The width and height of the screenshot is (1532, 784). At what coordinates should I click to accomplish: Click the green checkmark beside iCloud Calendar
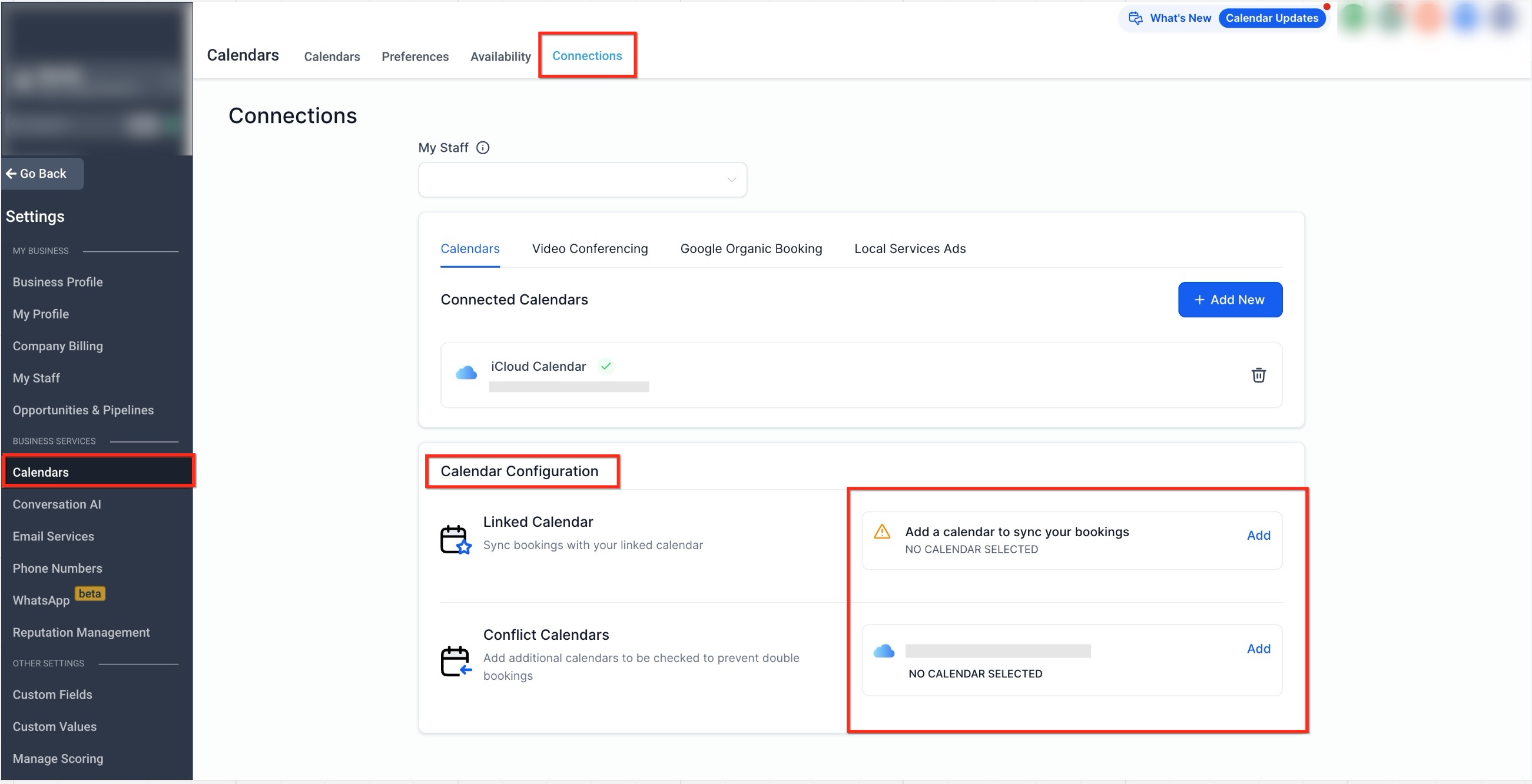click(605, 366)
